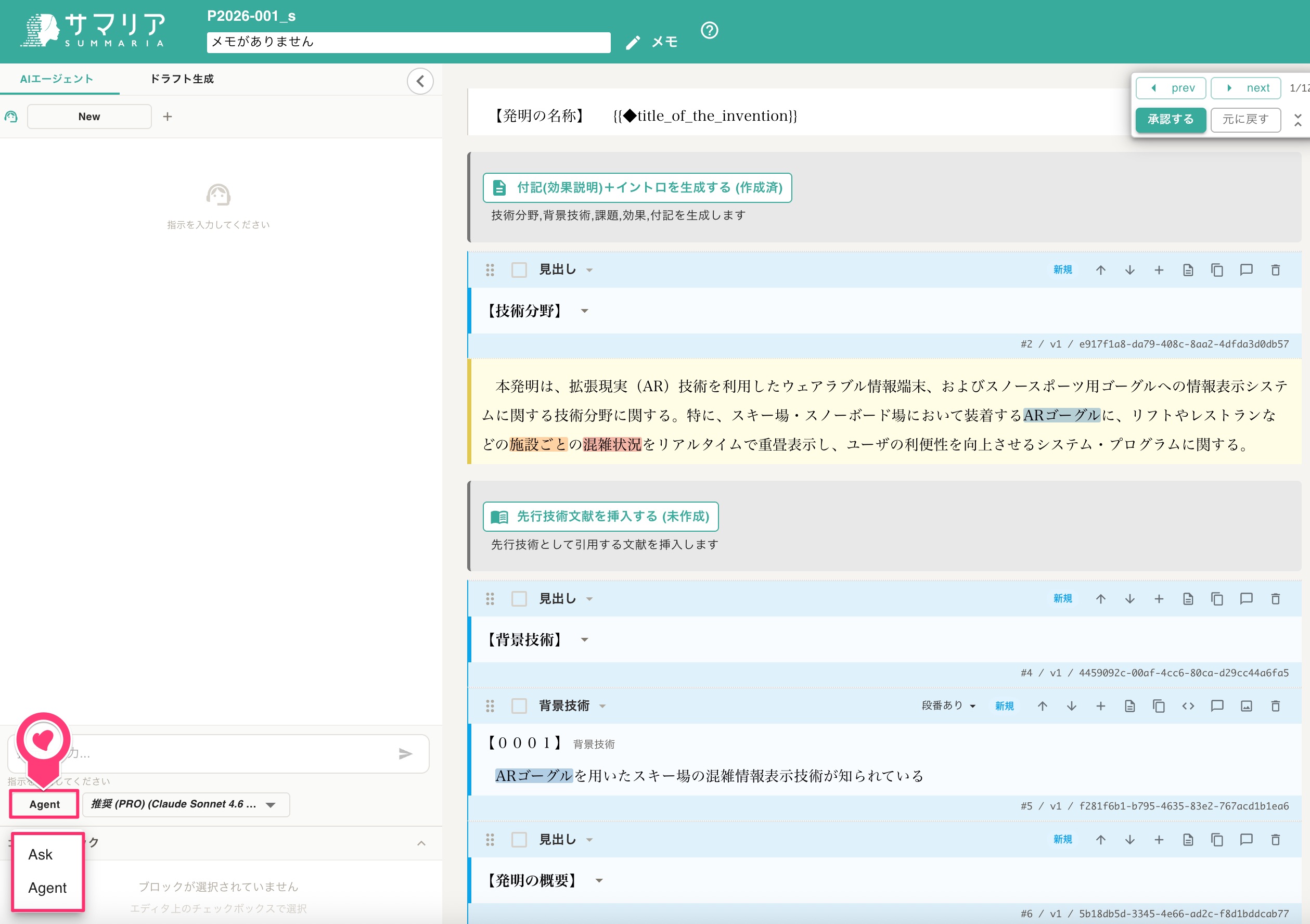Delete the 背景技術 heading block

tap(1275, 599)
